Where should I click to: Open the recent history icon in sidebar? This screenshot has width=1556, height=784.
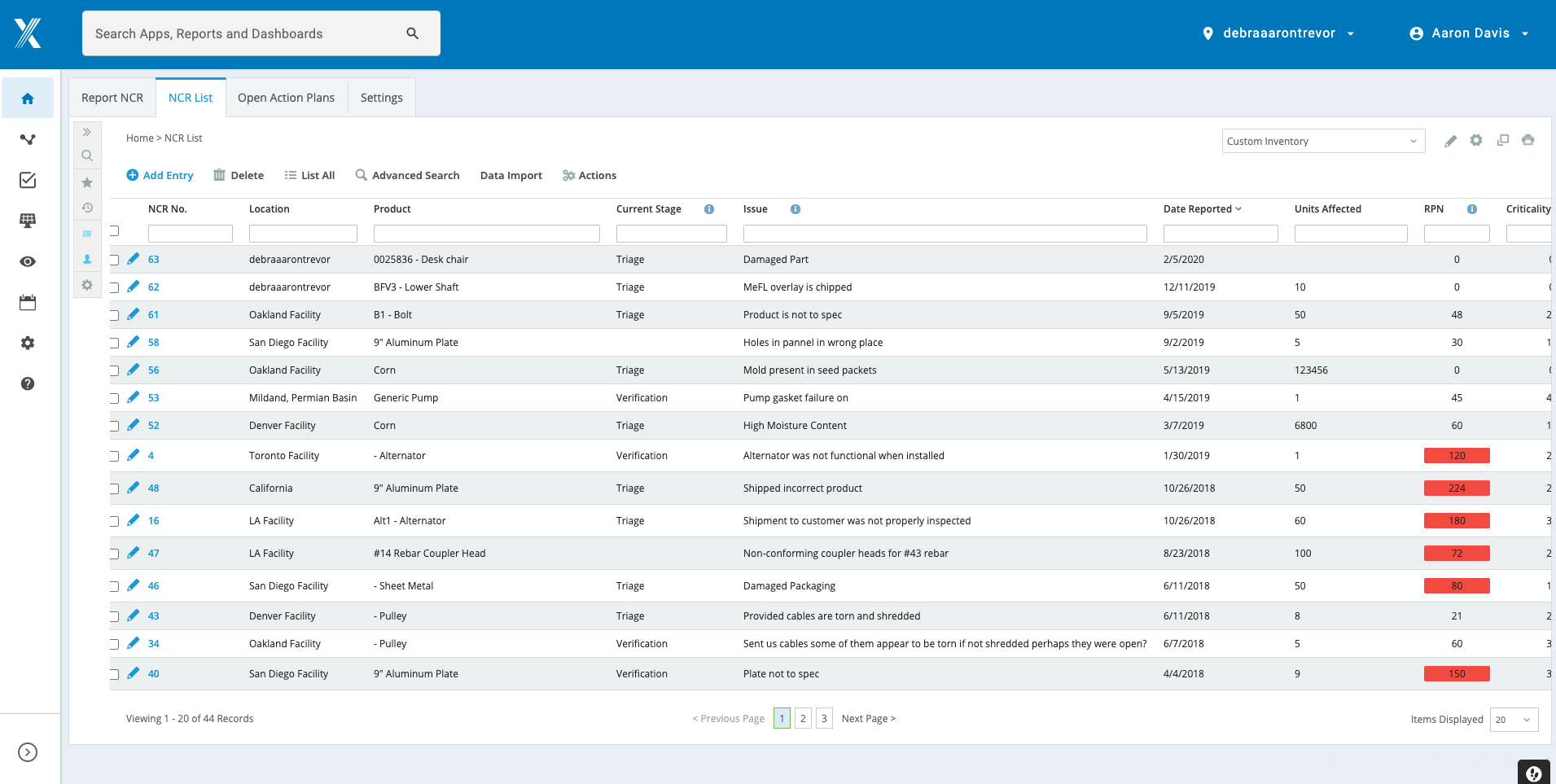(x=87, y=208)
